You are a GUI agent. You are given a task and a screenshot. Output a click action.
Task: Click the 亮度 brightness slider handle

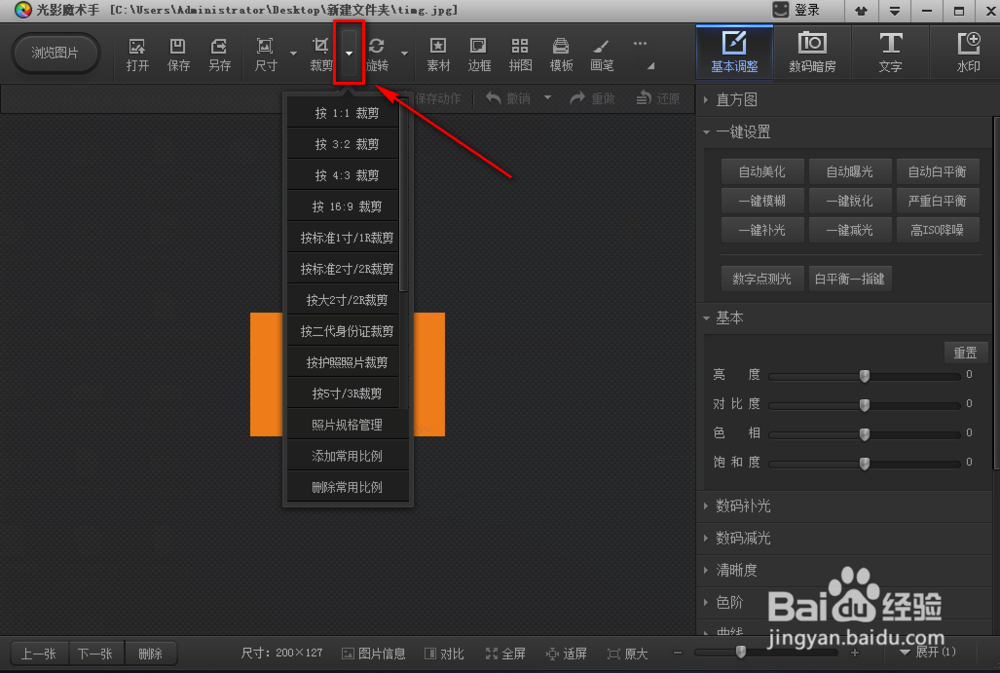click(x=864, y=376)
